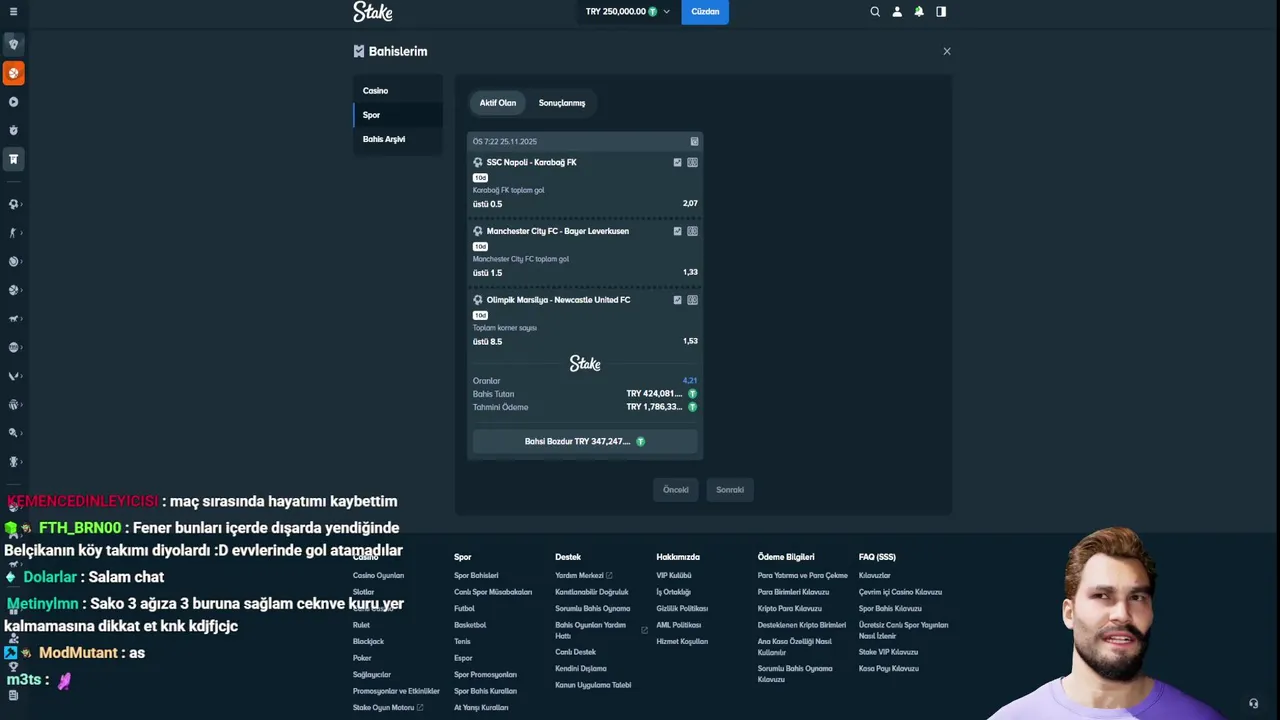
Task: Open Canlı Destek footer link
Action: coord(575,652)
